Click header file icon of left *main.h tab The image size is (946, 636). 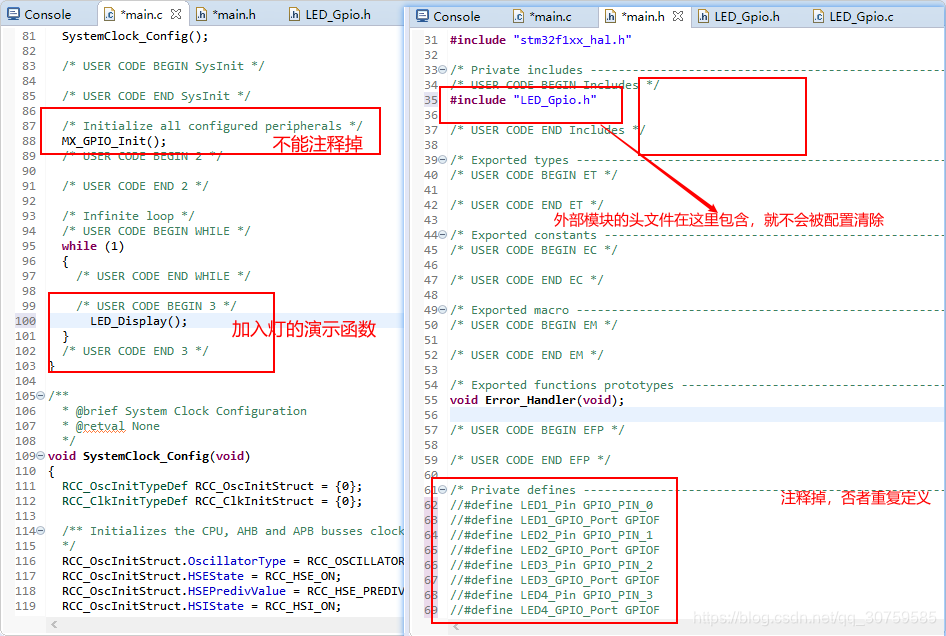(x=202, y=14)
